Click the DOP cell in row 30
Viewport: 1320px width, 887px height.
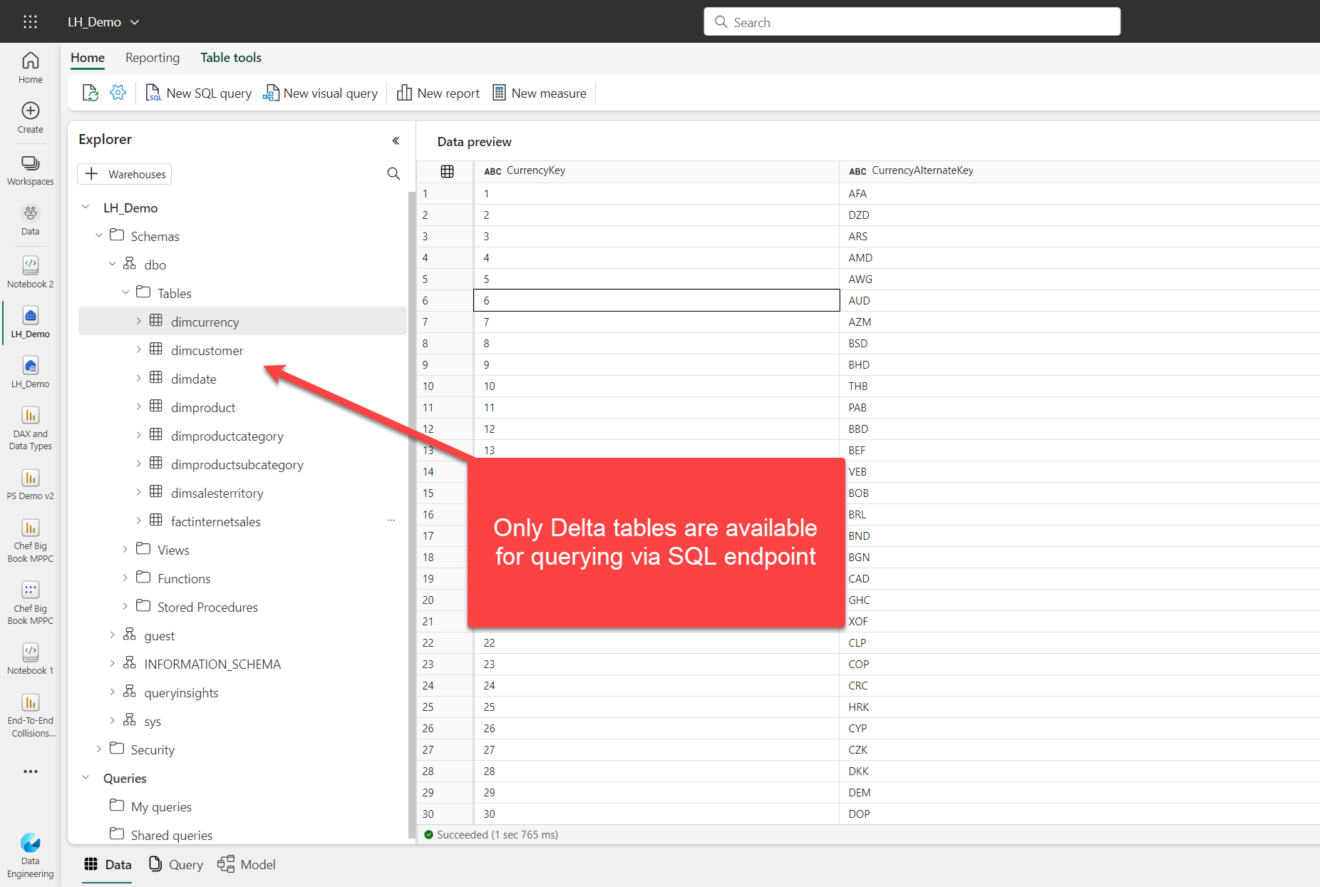click(1079, 814)
